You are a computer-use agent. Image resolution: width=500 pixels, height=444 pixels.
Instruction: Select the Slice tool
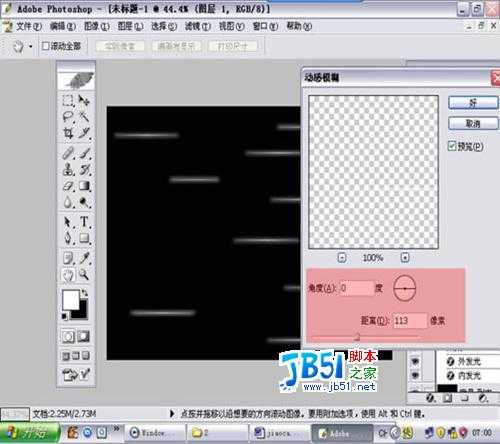click(84, 133)
